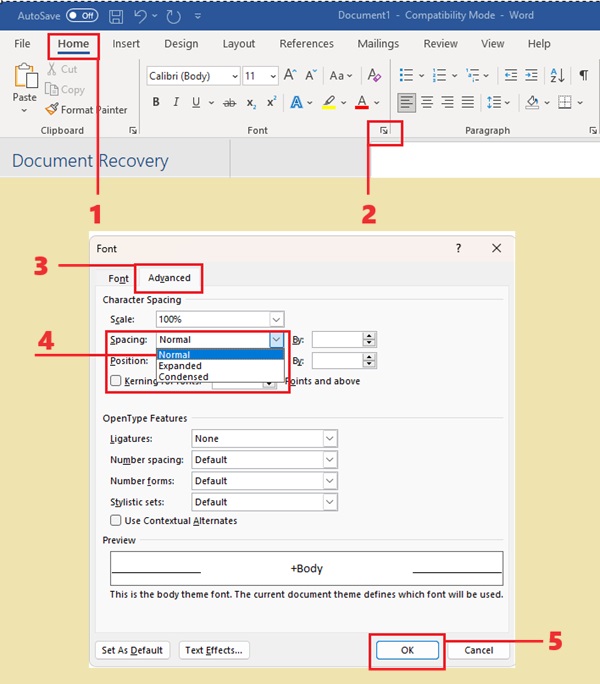Show paragraph marks pilcrow
The image size is (600, 684).
click(583, 75)
